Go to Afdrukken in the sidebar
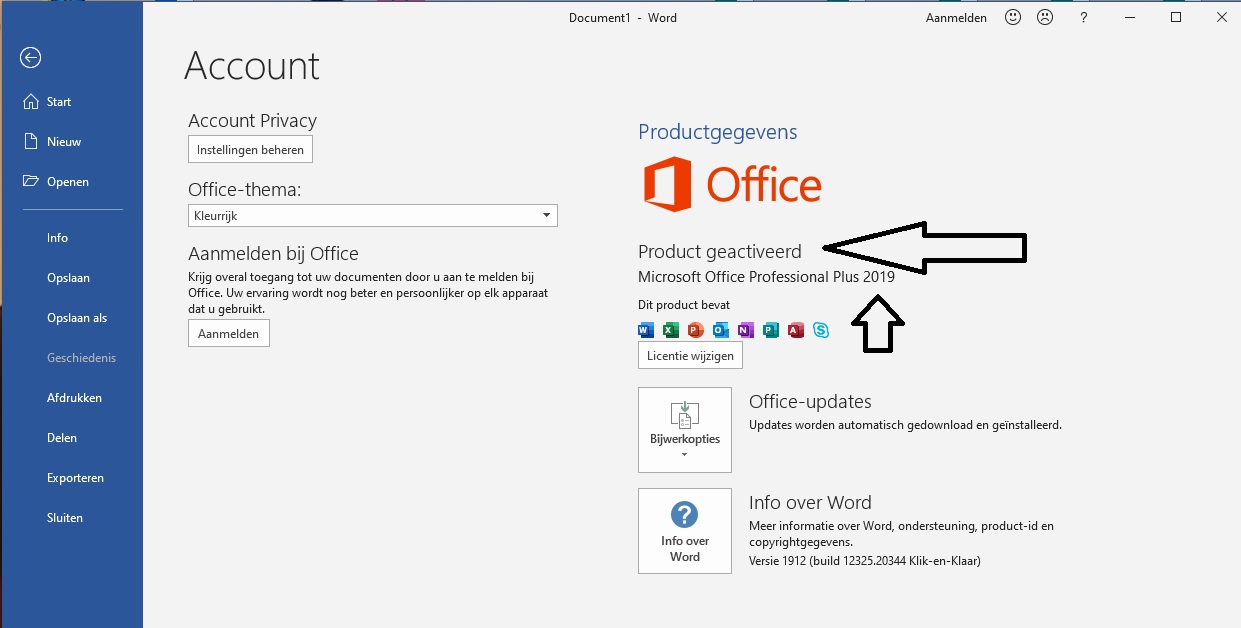Viewport: 1241px width, 628px height. coord(74,398)
